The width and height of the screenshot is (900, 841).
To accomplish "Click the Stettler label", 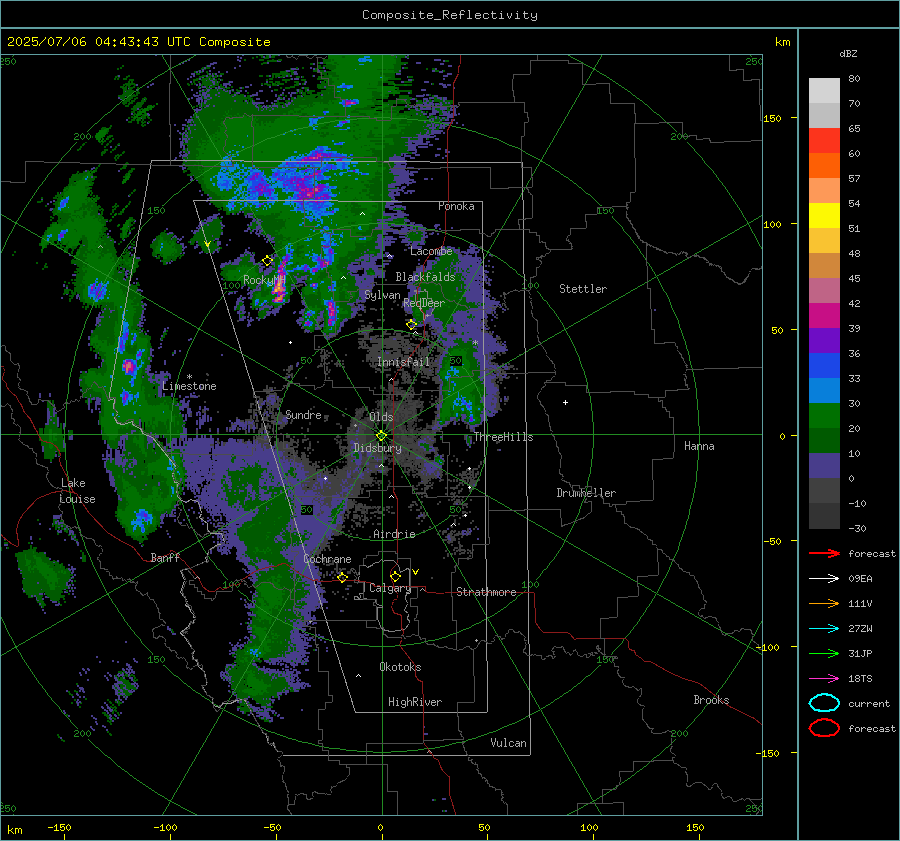I will tap(583, 289).
